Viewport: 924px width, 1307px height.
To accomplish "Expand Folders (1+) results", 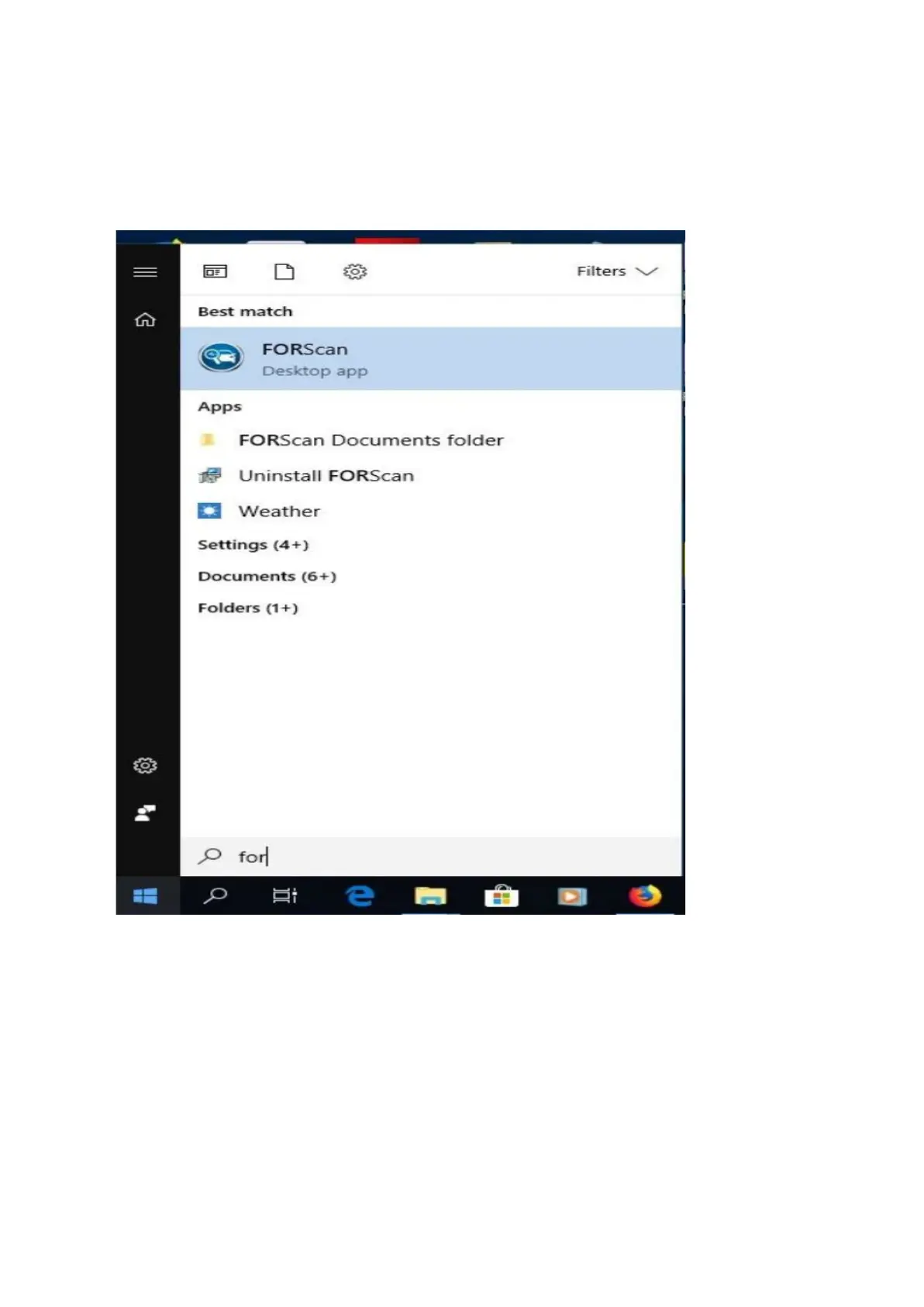I will pyautogui.click(x=248, y=609).
